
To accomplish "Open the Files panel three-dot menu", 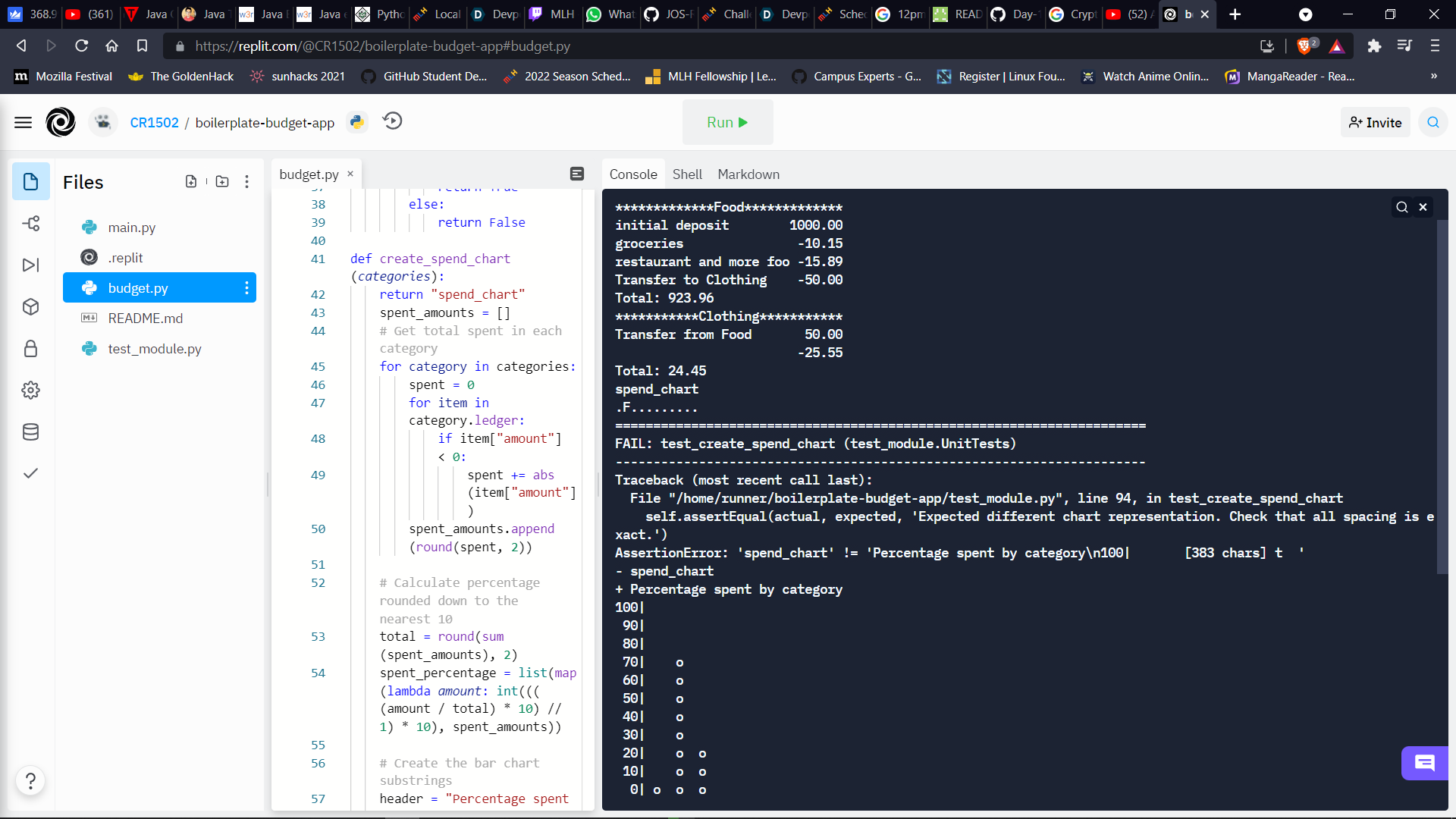I will (x=247, y=182).
